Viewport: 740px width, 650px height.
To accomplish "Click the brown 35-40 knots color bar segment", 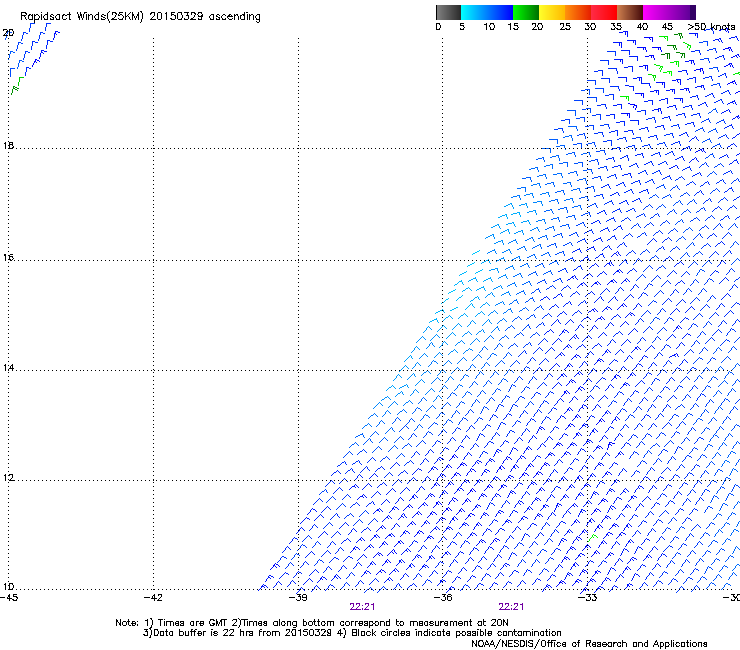I will [x=630, y=12].
